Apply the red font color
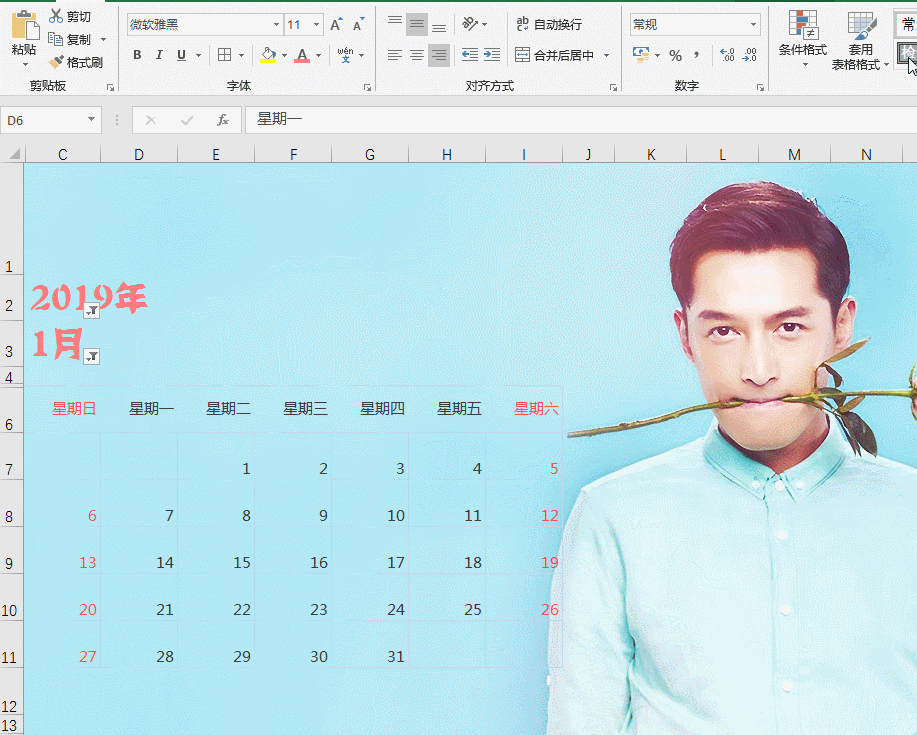917x735 pixels. click(302, 55)
